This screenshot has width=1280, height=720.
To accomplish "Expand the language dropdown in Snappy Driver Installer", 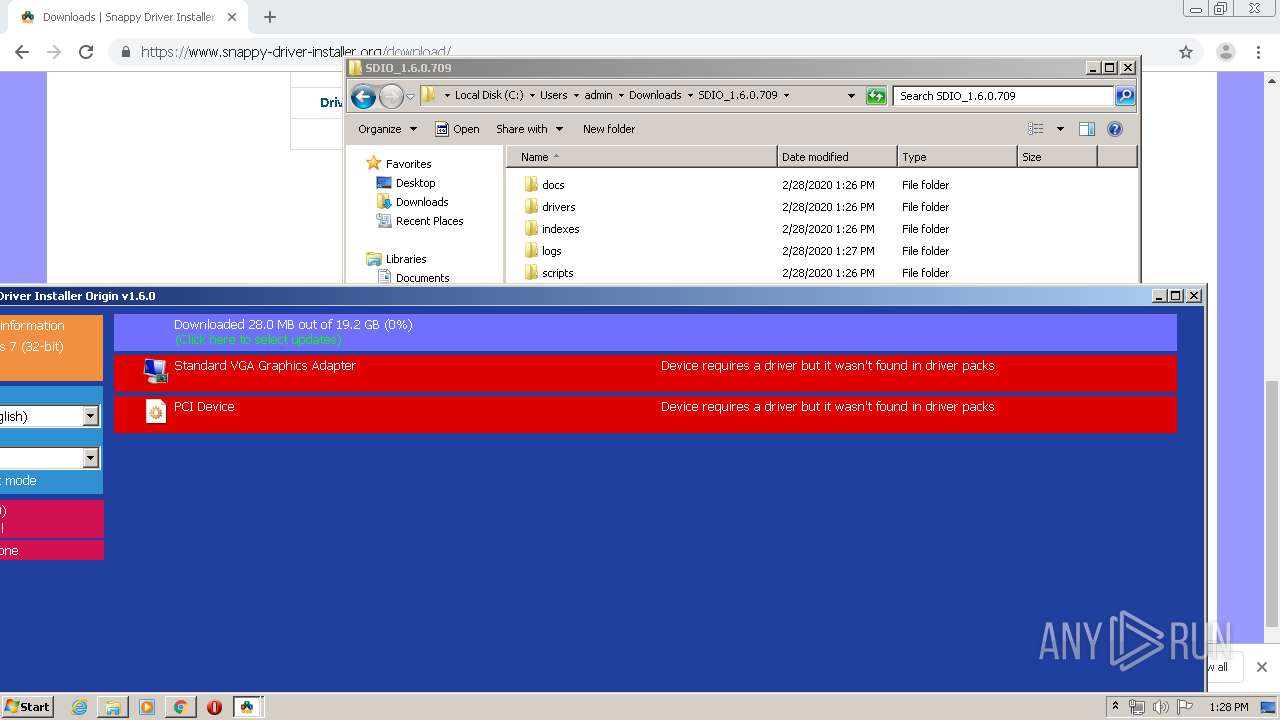I will click(91, 416).
